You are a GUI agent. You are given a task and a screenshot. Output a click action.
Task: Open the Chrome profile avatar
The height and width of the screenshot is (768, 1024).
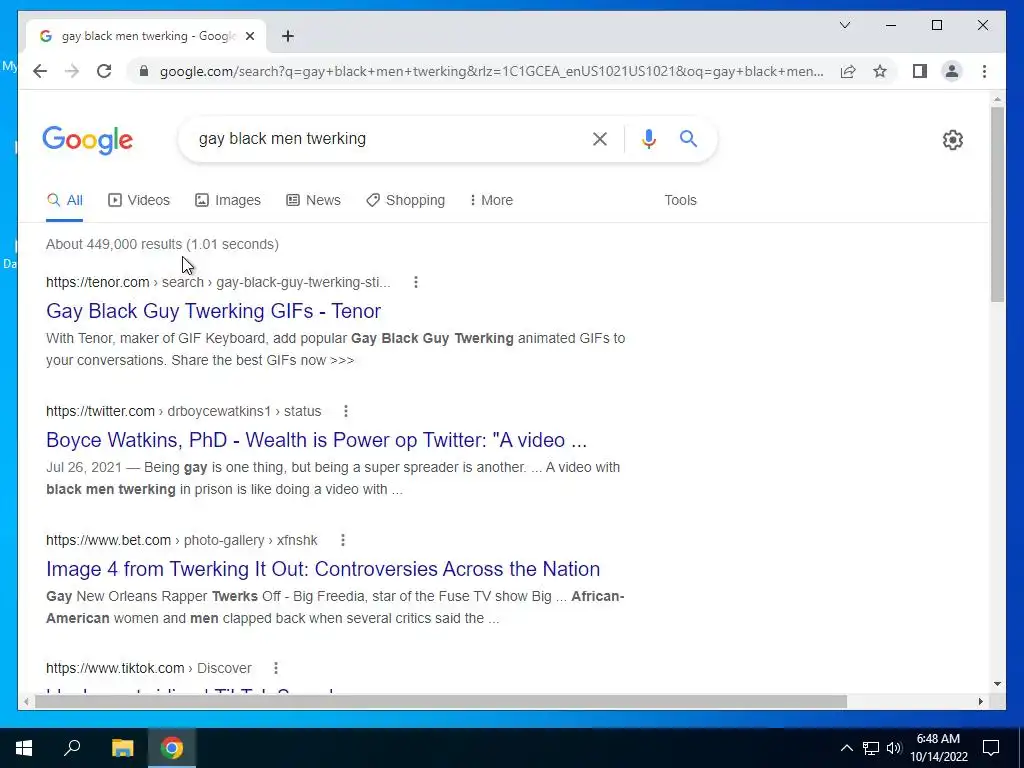coord(952,71)
